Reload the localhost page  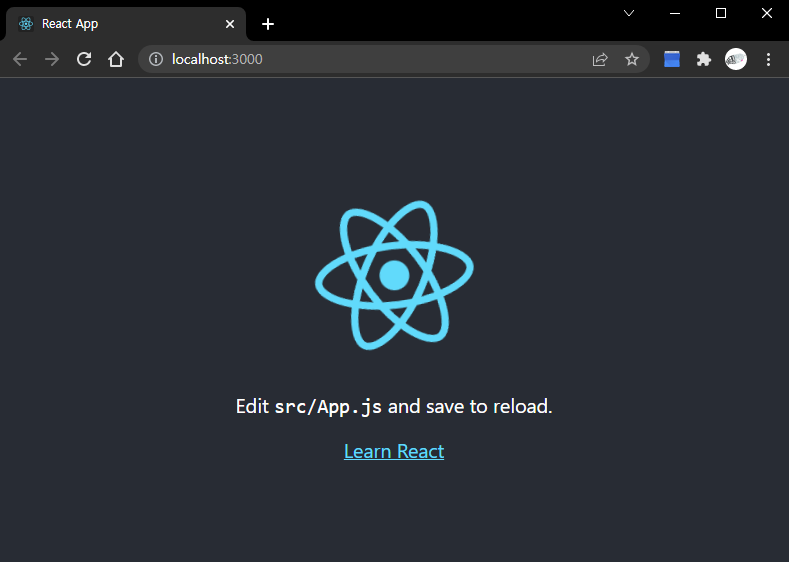(x=84, y=59)
